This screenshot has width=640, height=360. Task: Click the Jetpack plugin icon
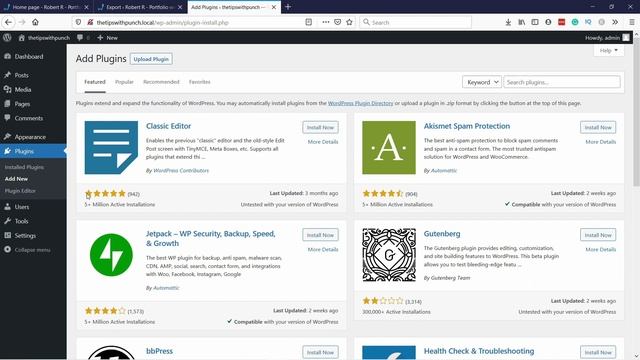click(x=111, y=255)
